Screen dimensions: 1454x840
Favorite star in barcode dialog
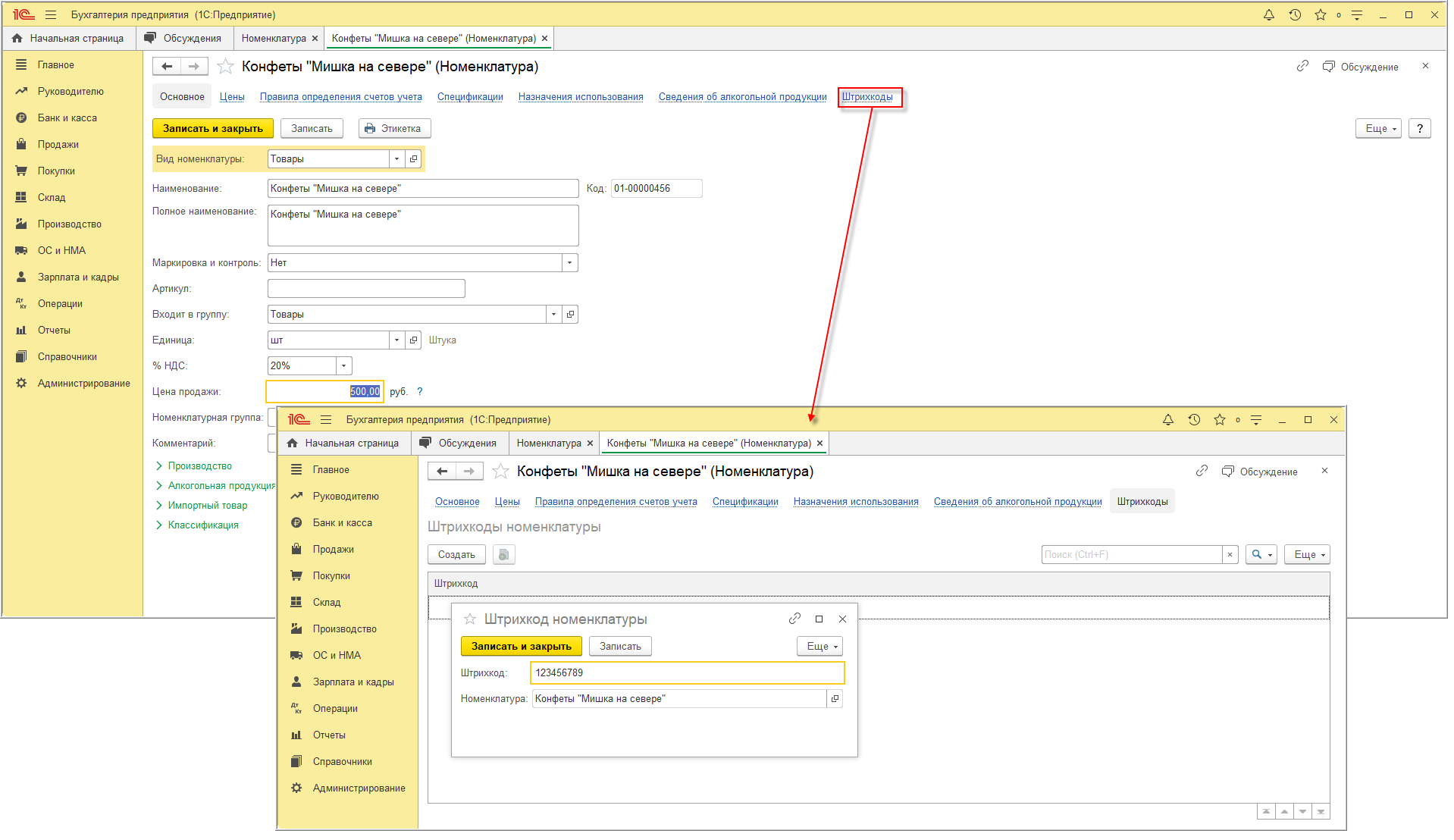(470, 619)
